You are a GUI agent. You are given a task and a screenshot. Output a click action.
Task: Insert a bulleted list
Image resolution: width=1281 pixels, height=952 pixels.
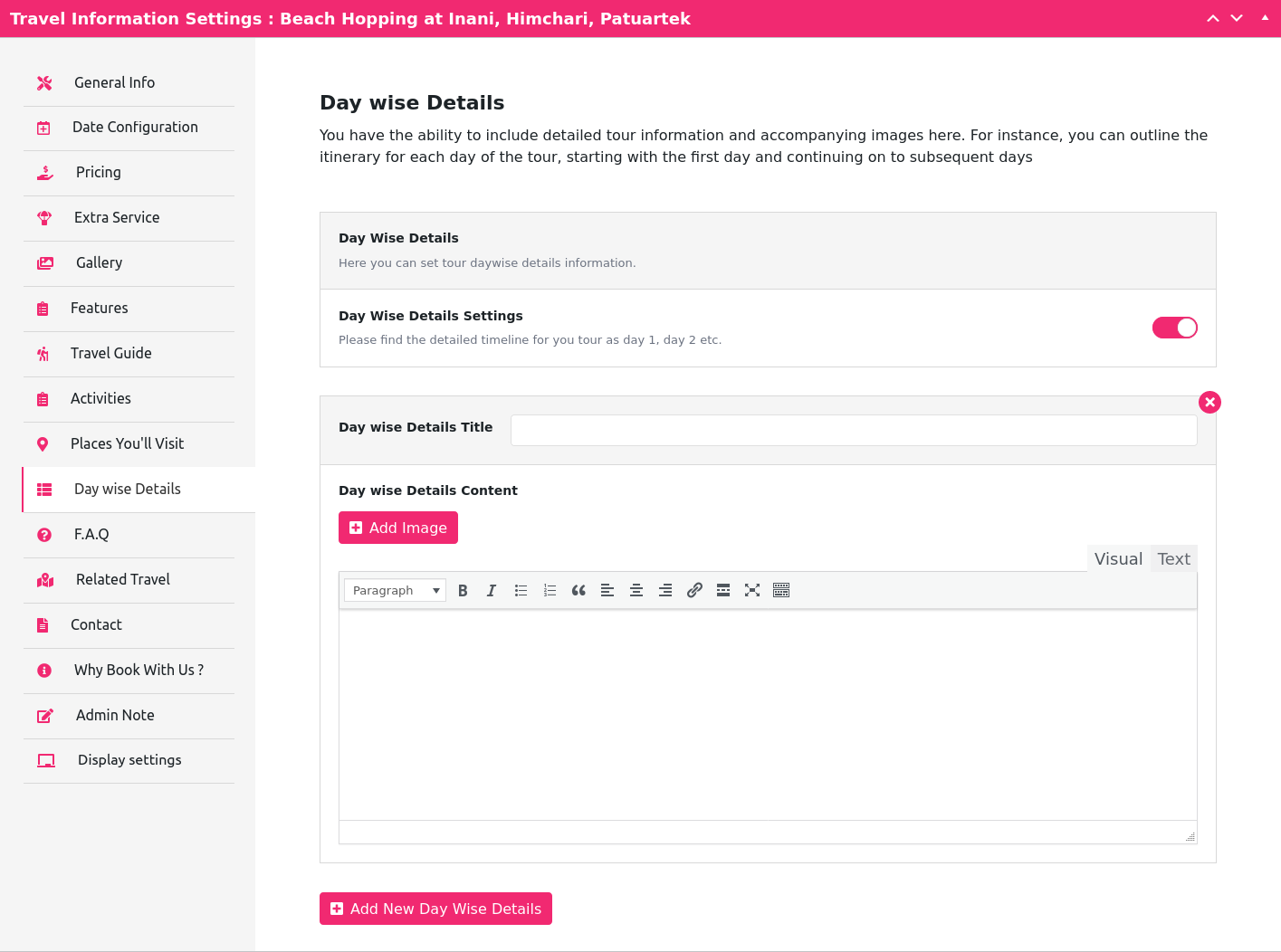pyautogui.click(x=521, y=590)
